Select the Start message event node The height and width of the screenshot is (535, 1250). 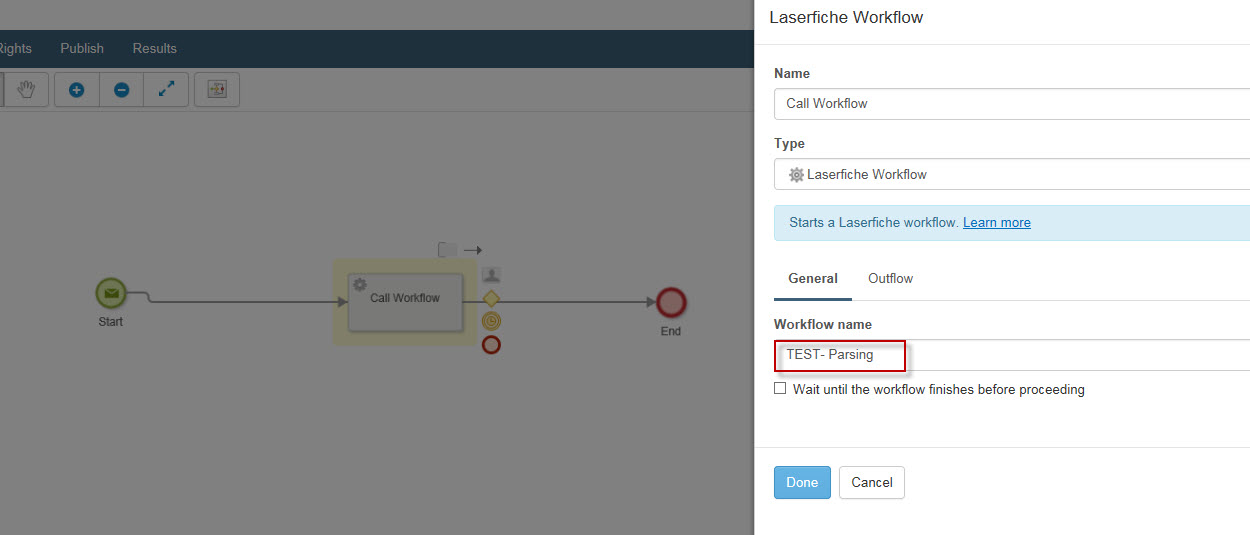pos(111,294)
